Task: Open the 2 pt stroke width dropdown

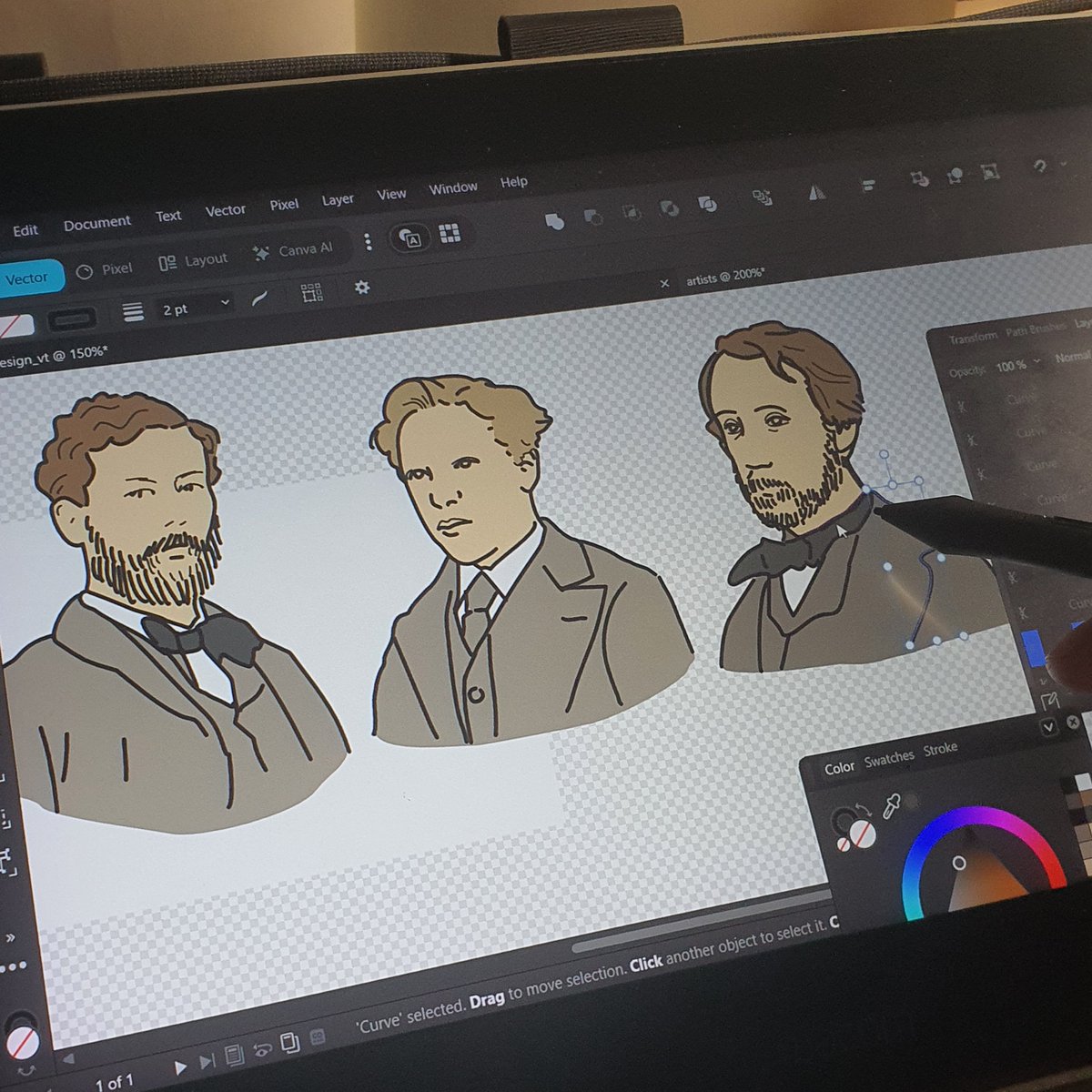Action: tap(196, 307)
